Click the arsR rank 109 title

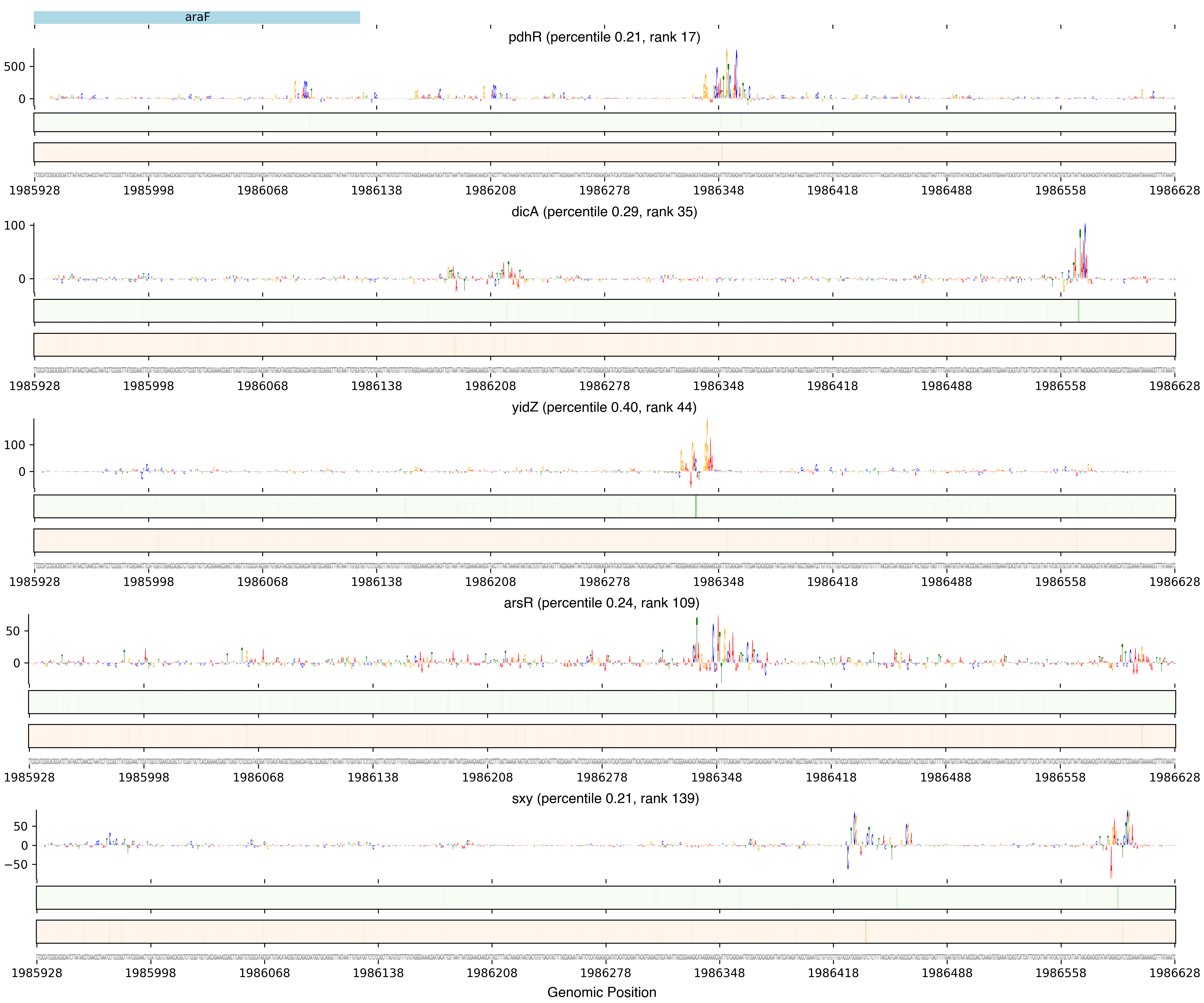[x=601, y=603]
